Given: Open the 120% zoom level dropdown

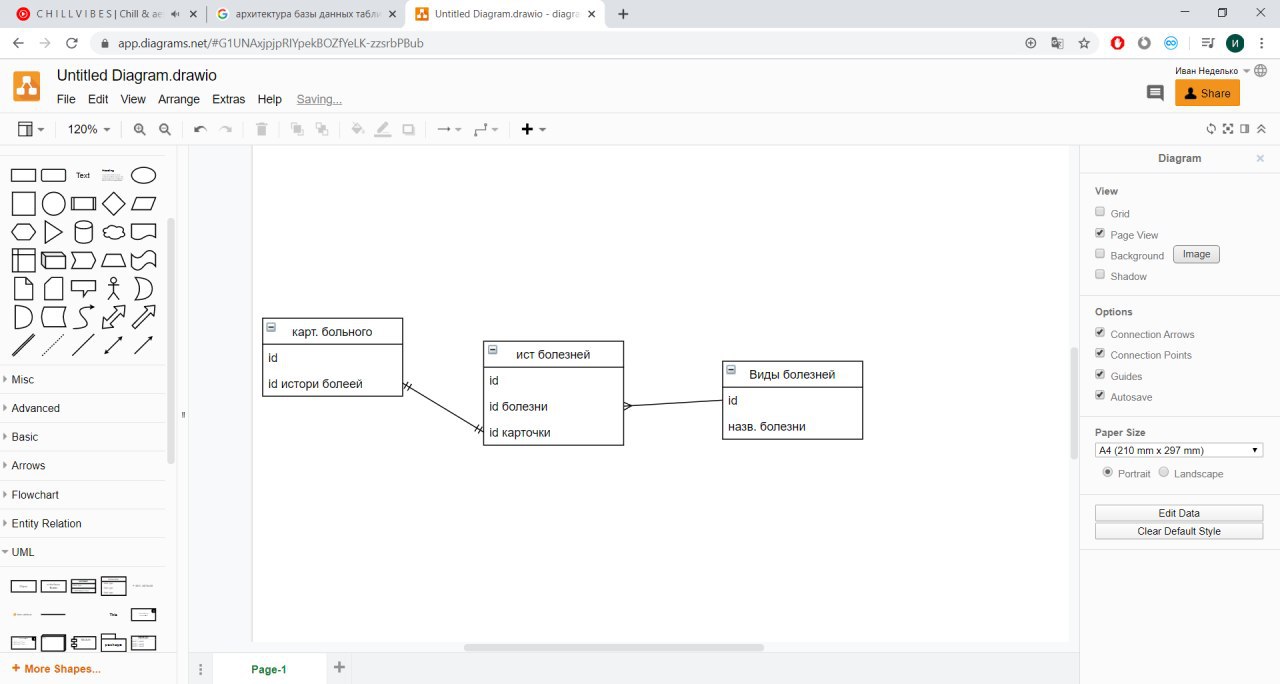Looking at the screenshot, I should [89, 129].
